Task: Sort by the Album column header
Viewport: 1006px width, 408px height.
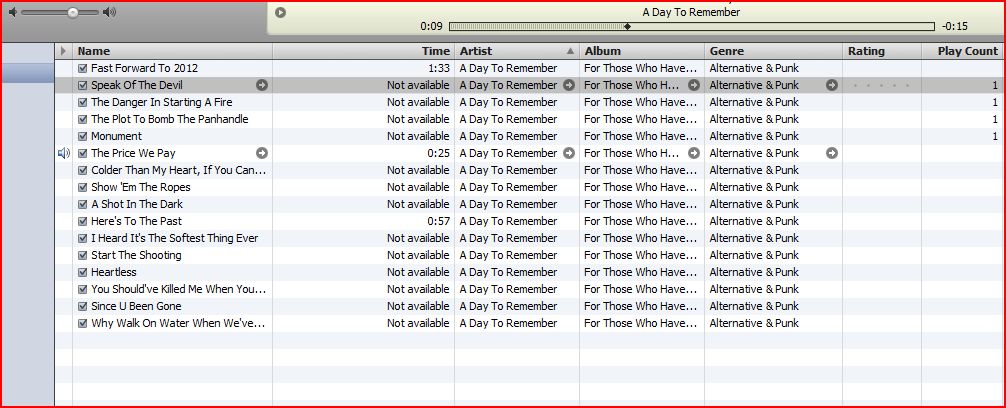Action: coord(642,51)
